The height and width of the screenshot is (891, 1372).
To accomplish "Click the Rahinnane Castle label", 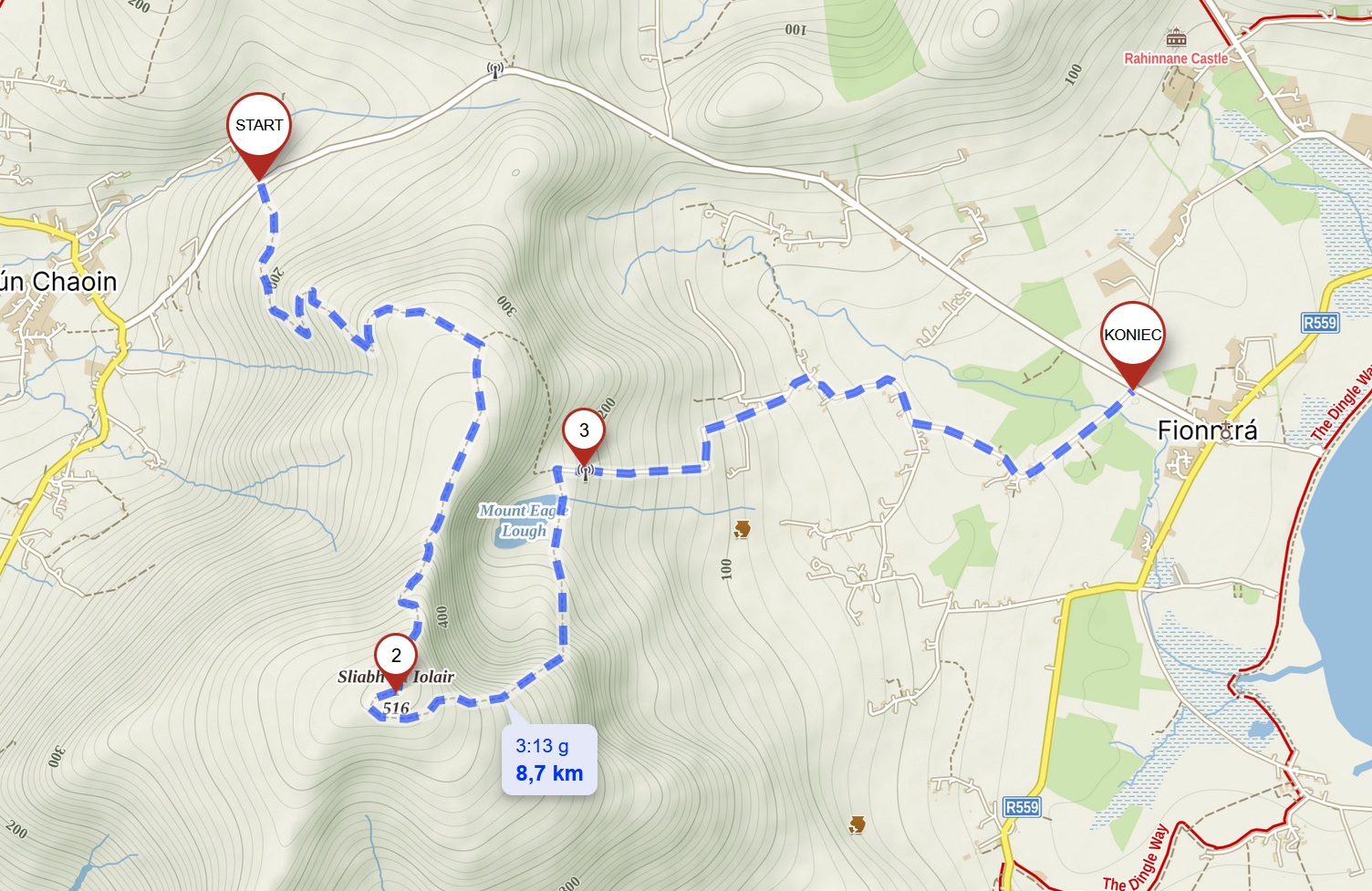I will pyautogui.click(x=1176, y=58).
